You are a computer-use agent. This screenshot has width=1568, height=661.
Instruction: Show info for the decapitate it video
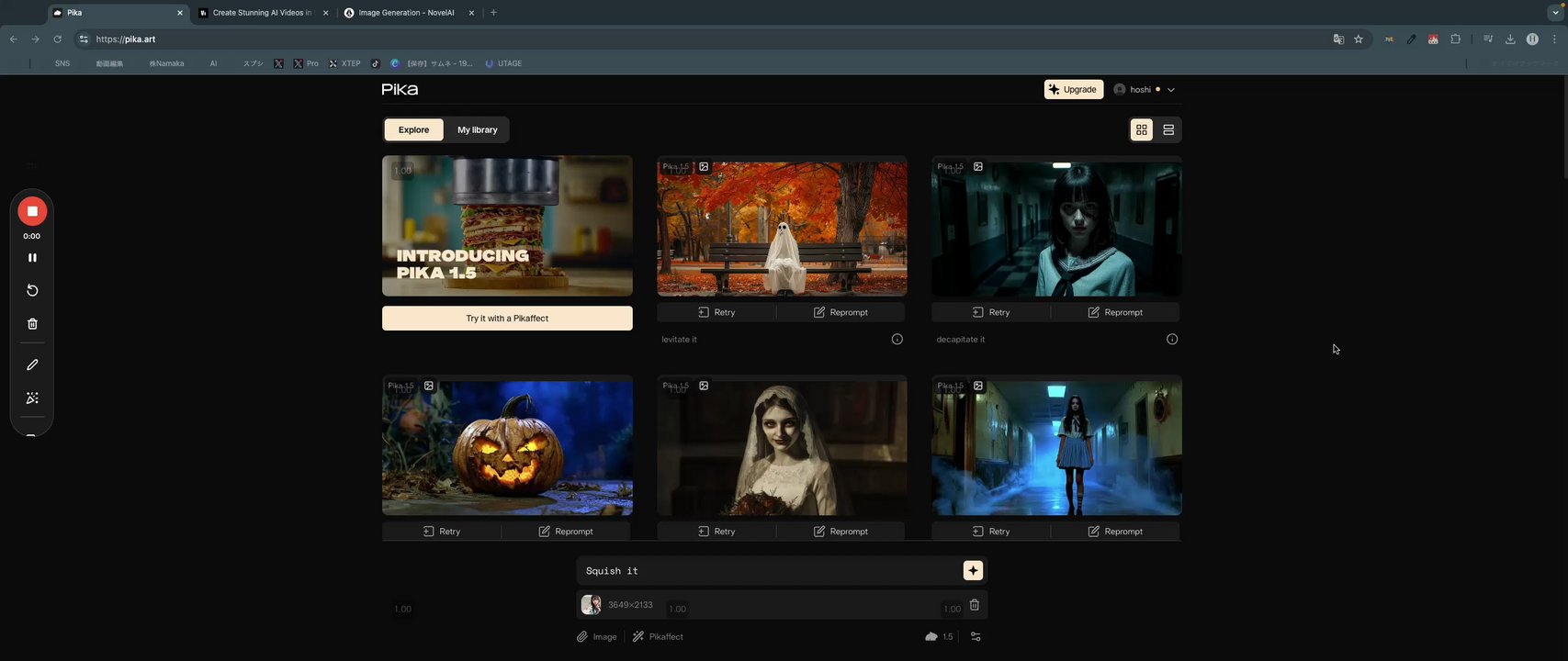click(x=1172, y=340)
